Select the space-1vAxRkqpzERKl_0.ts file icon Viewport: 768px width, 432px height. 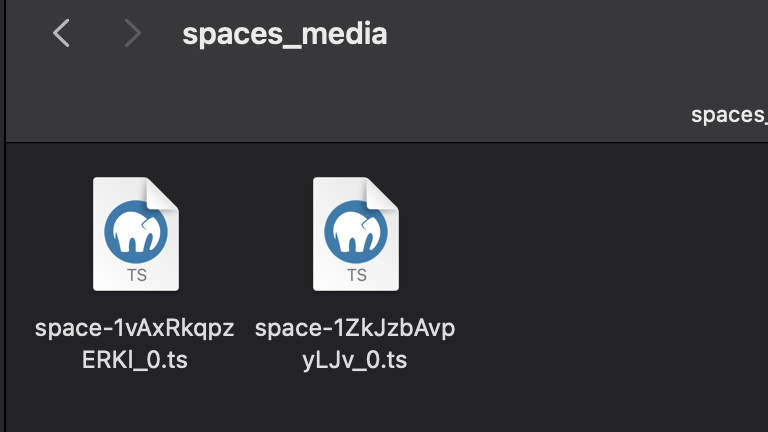136,234
